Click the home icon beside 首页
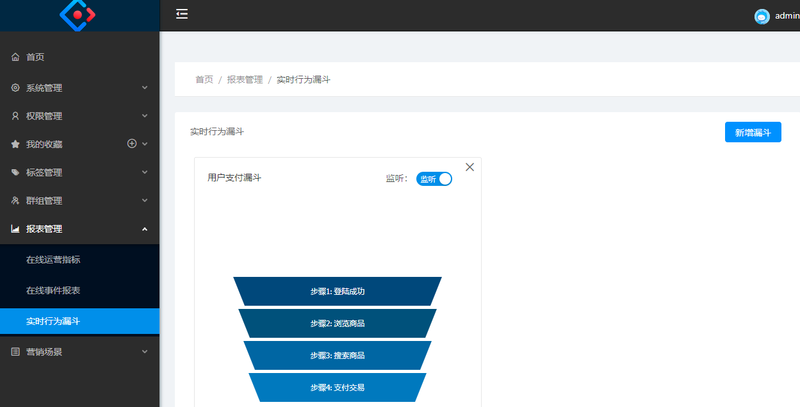This screenshot has height=407, width=800. click(15, 57)
